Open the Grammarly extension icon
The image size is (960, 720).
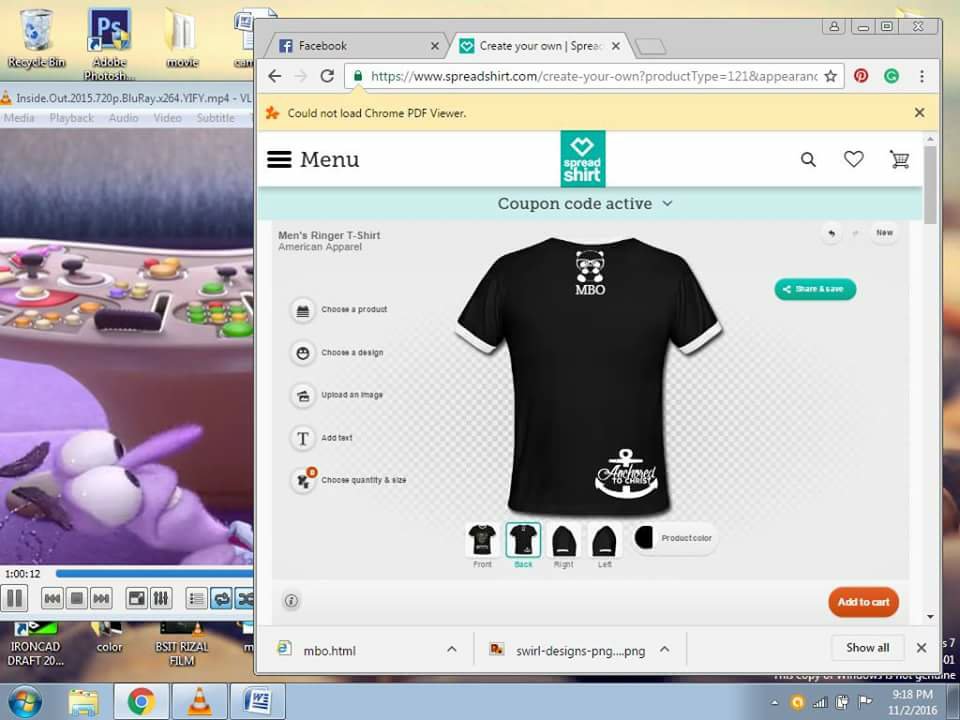click(891, 76)
